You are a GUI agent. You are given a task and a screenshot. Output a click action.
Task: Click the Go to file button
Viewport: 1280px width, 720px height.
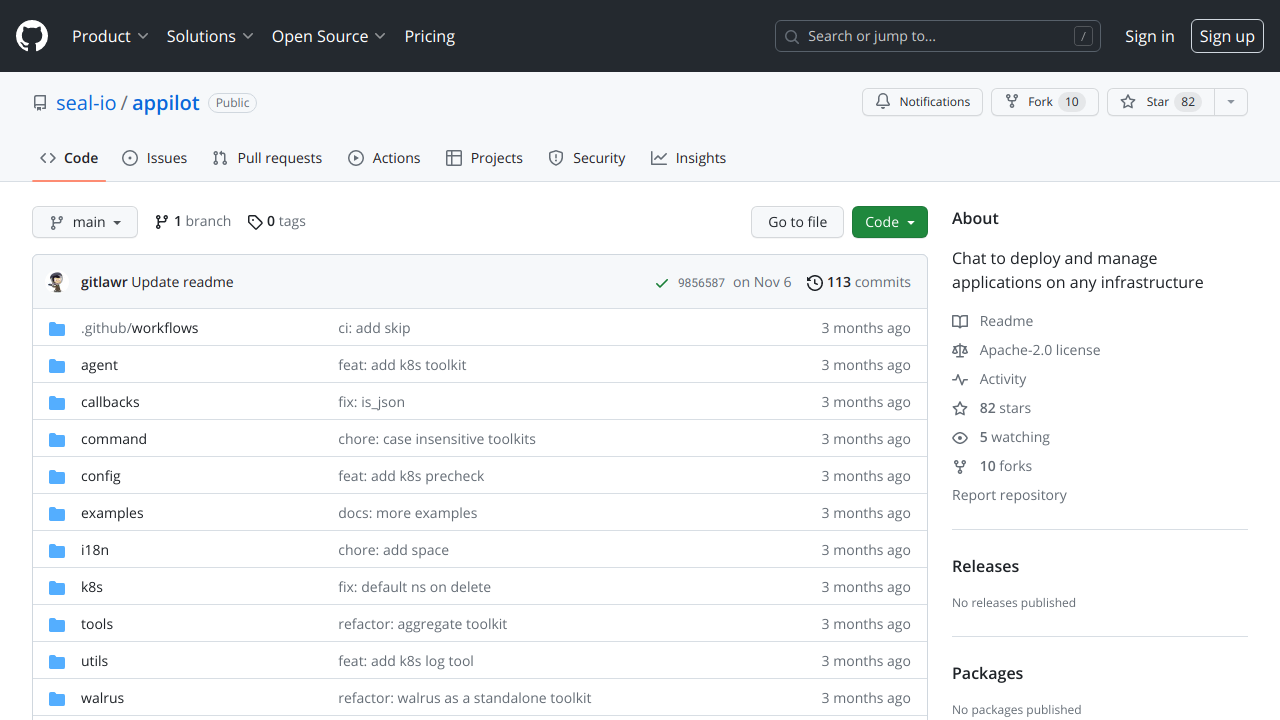[x=797, y=222]
